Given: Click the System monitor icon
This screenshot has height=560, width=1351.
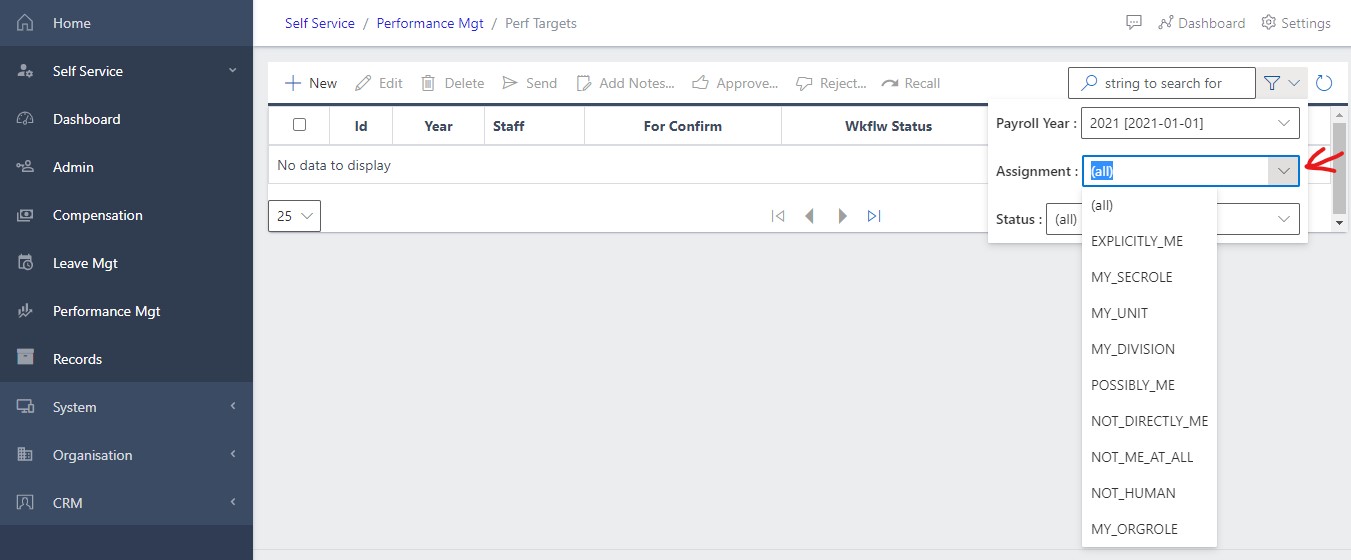Looking at the screenshot, I should 26,407.
